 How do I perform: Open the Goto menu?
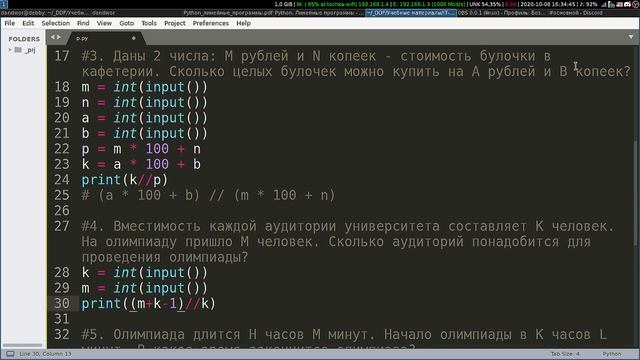pos(127,23)
